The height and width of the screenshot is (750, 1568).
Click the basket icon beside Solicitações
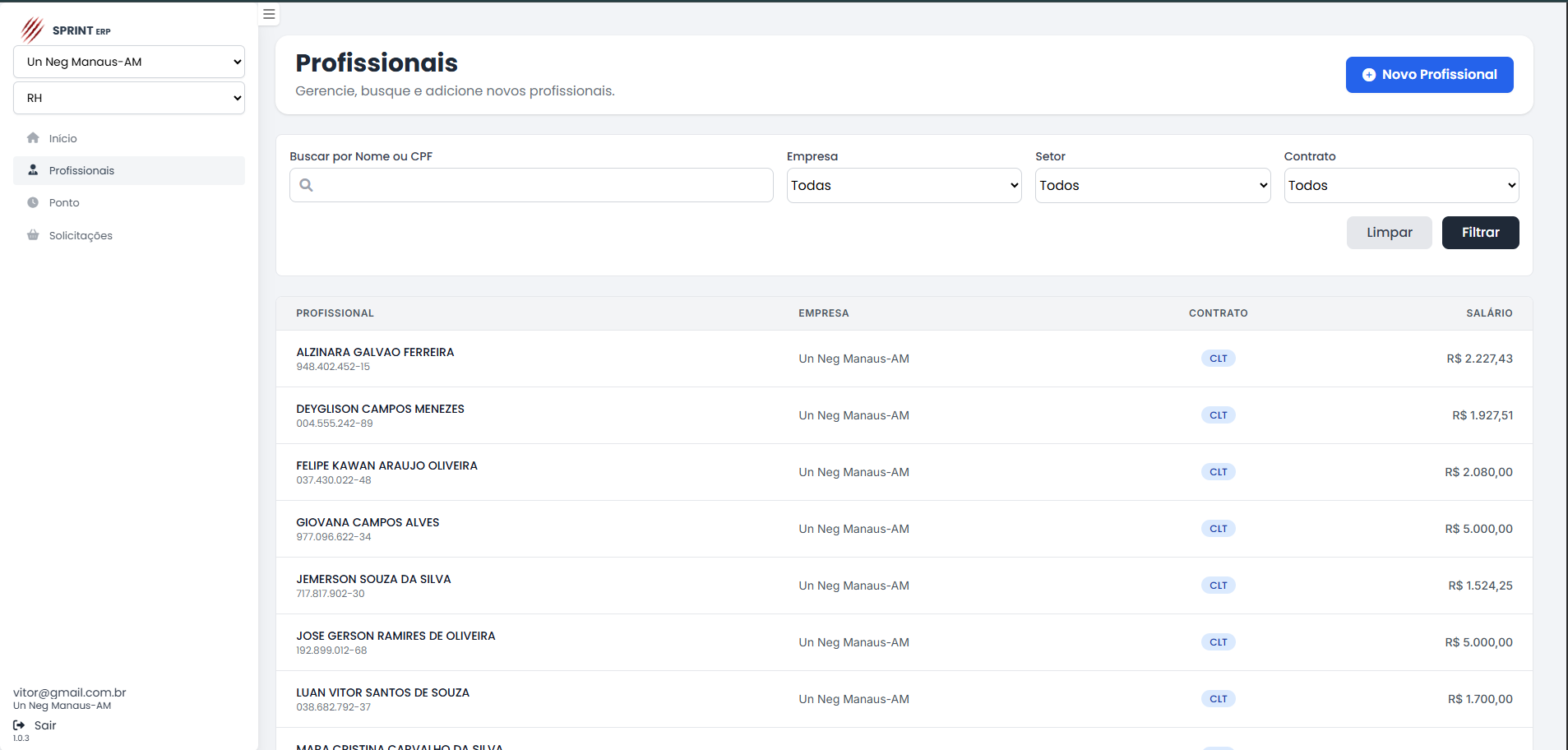33,235
